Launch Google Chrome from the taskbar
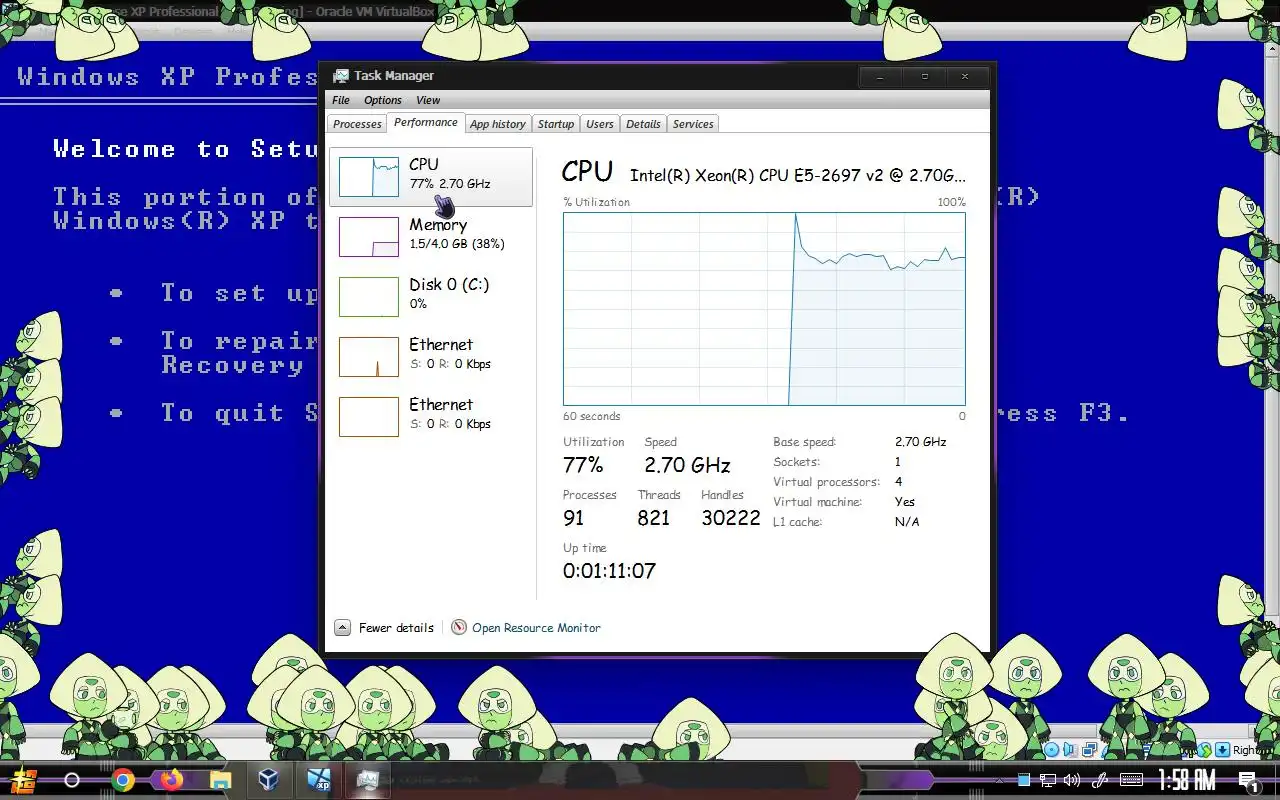 pyautogui.click(x=123, y=780)
